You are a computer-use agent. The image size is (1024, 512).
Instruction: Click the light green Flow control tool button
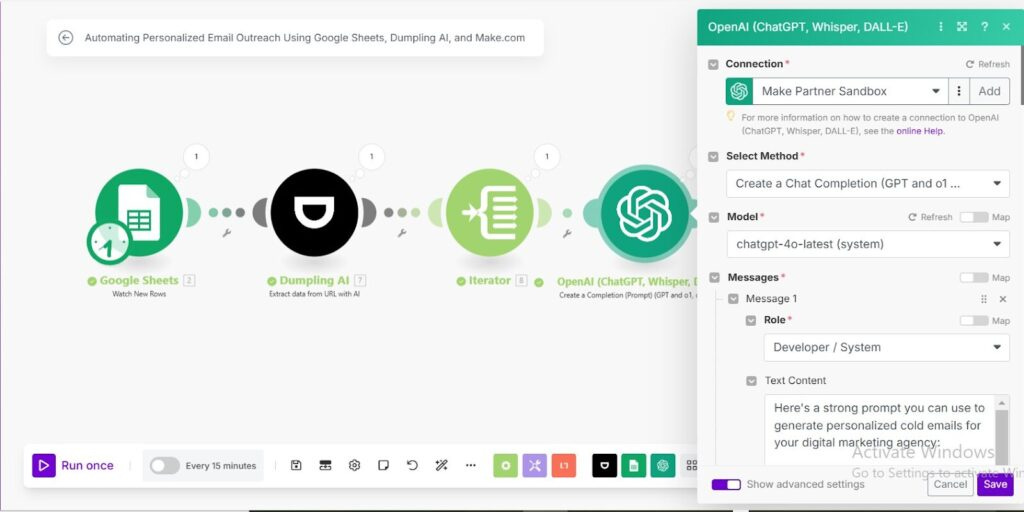(x=505, y=466)
